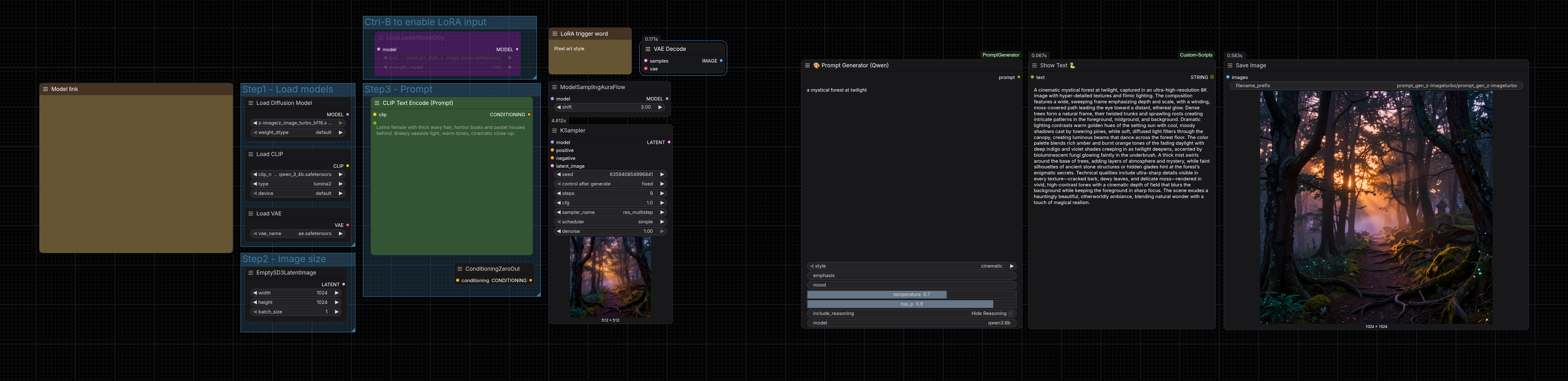
Task: Decrease KSampler cfg with left arrow
Action: coord(558,203)
